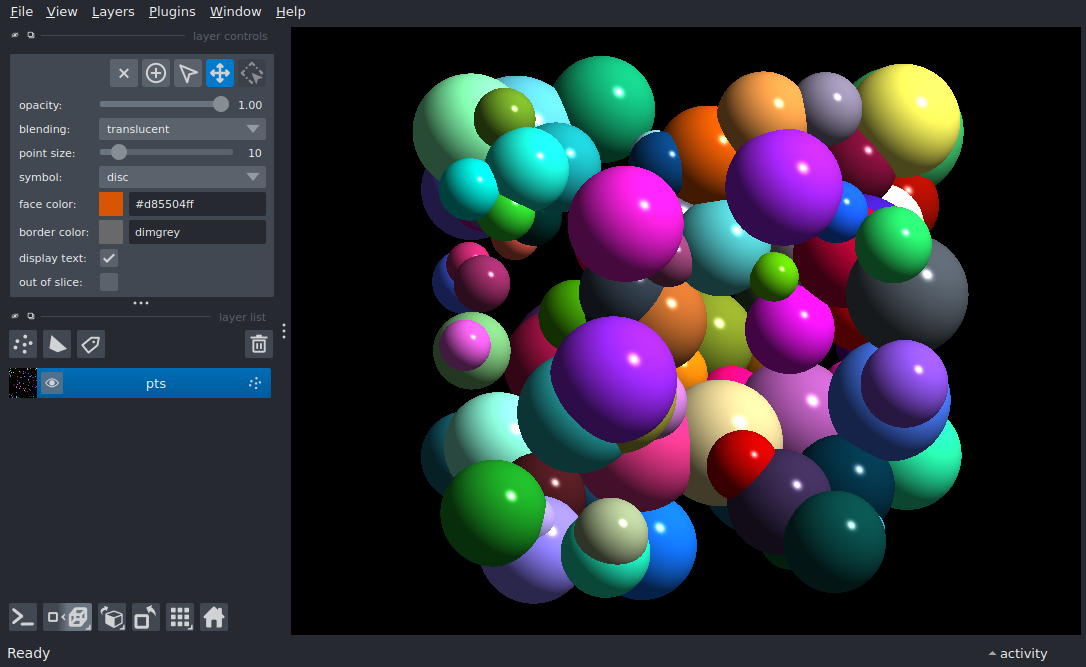Open the Plugins menu
1086x667 pixels.
(x=172, y=12)
